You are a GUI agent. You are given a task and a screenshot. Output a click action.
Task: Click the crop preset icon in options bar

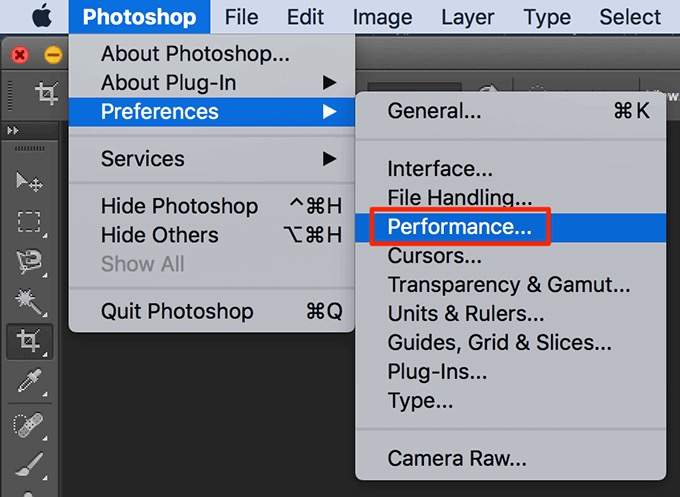[46, 94]
